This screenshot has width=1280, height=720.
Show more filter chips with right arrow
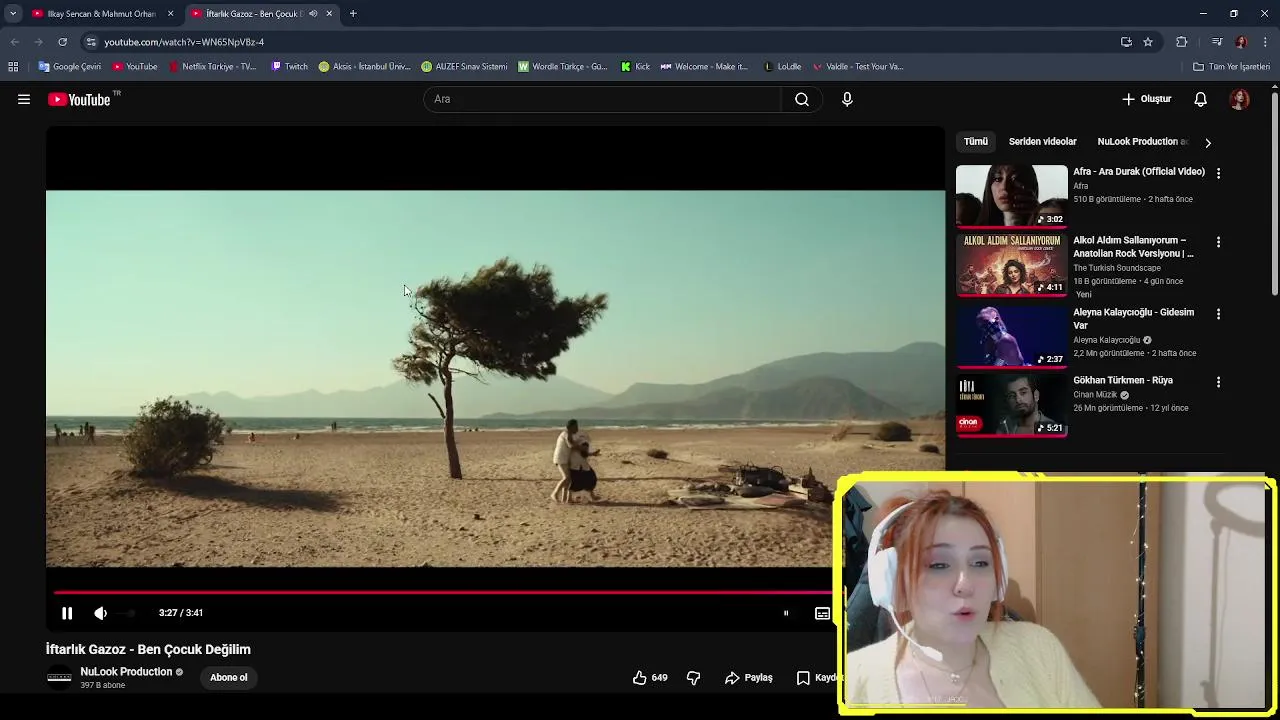(1208, 143)
